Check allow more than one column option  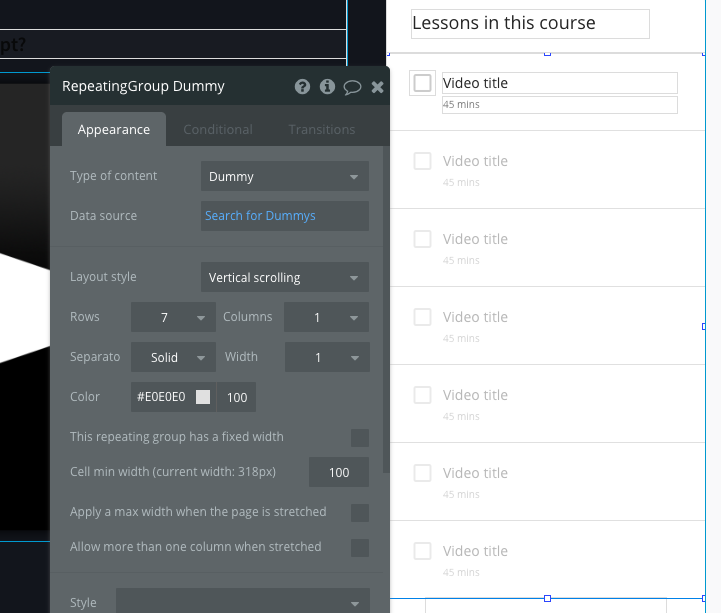(x=359, y=548)
